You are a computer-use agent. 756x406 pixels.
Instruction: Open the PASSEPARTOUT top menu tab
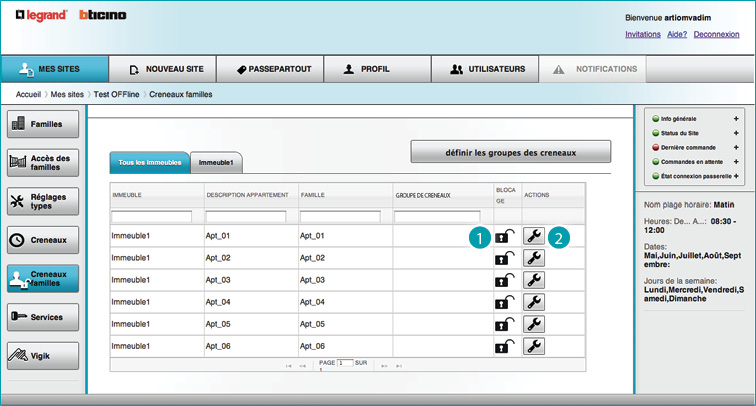click(x=274, y=69)
